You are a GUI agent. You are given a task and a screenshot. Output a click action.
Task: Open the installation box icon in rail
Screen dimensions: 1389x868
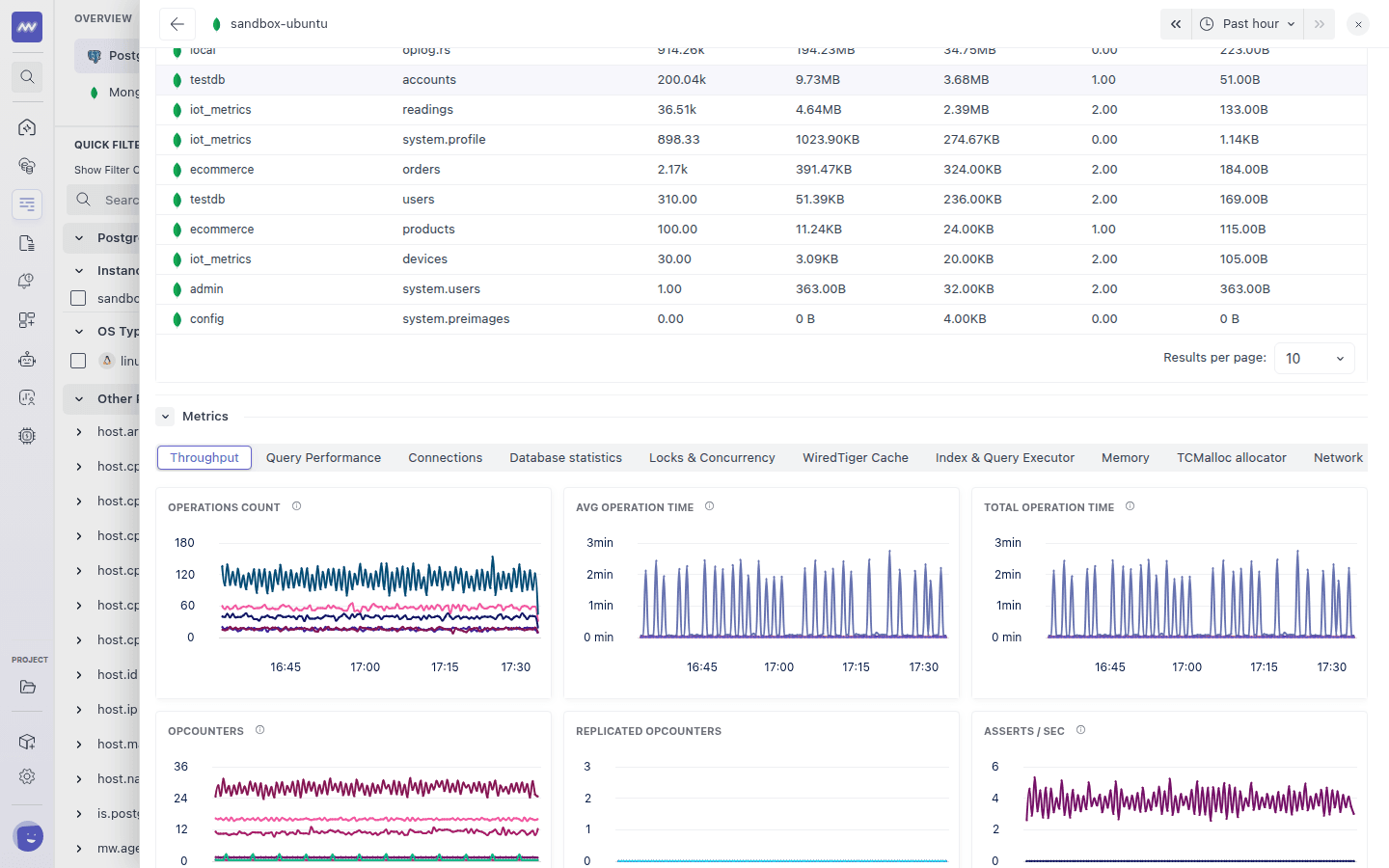point(27,742)
